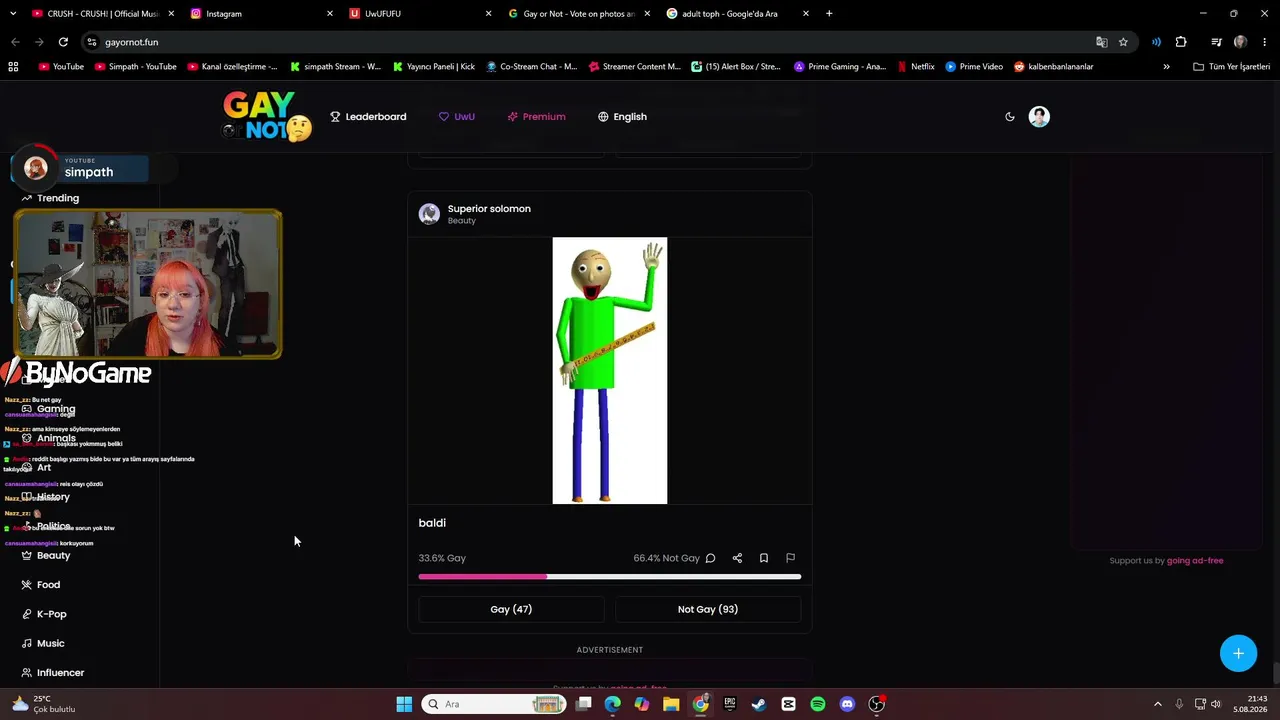This screenshot has height=720, width=1280.
Task: Open the comments on the baldi post
Action: click(x=710, y=558)
